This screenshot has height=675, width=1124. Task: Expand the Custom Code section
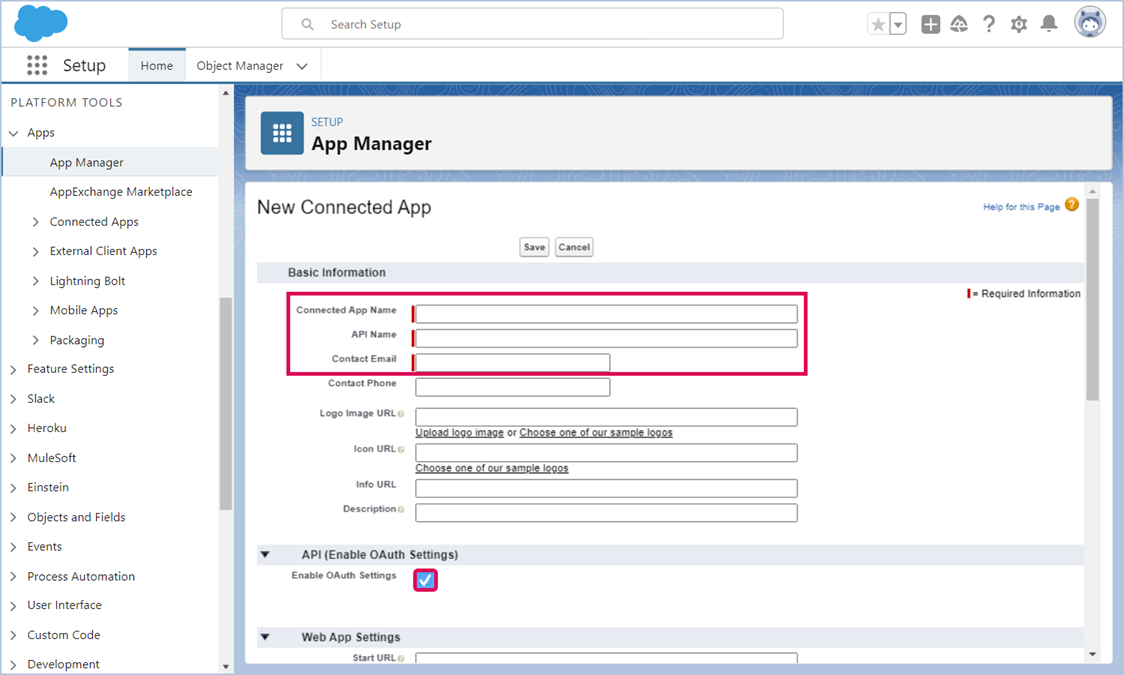click(x=14, y=636)
